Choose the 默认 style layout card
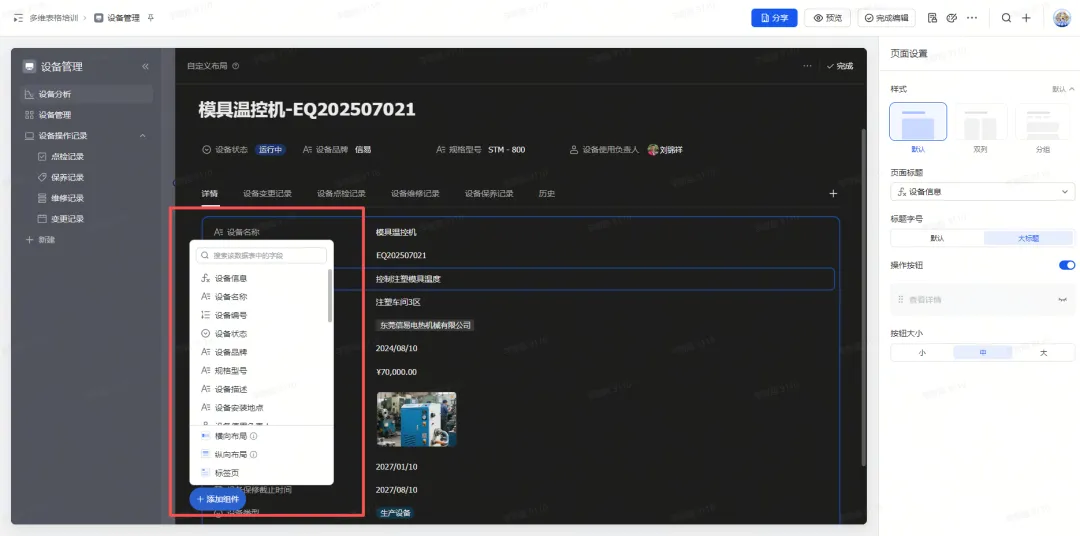1080x536 pixels. tap(918, 122)
